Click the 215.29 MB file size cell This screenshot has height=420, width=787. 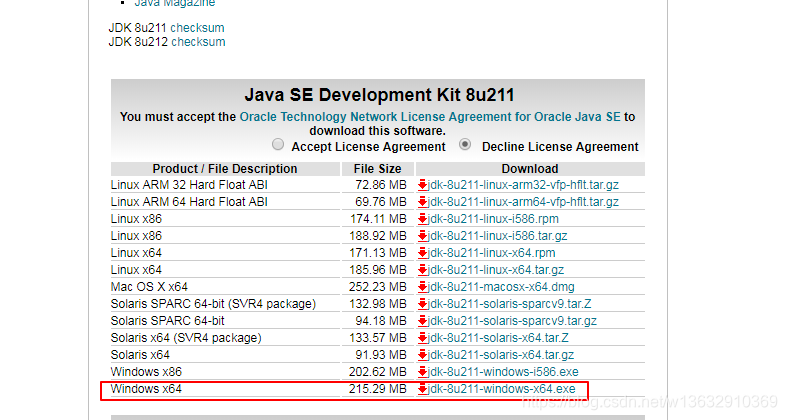point(377,389)
